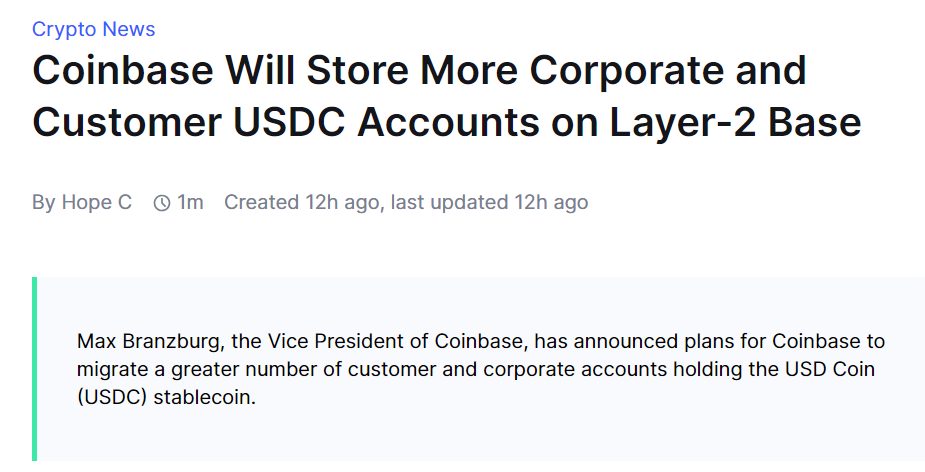Screen dimensions: 925x472
Task: Open the Crypto News category link
Action: click(x=93, y=29)
